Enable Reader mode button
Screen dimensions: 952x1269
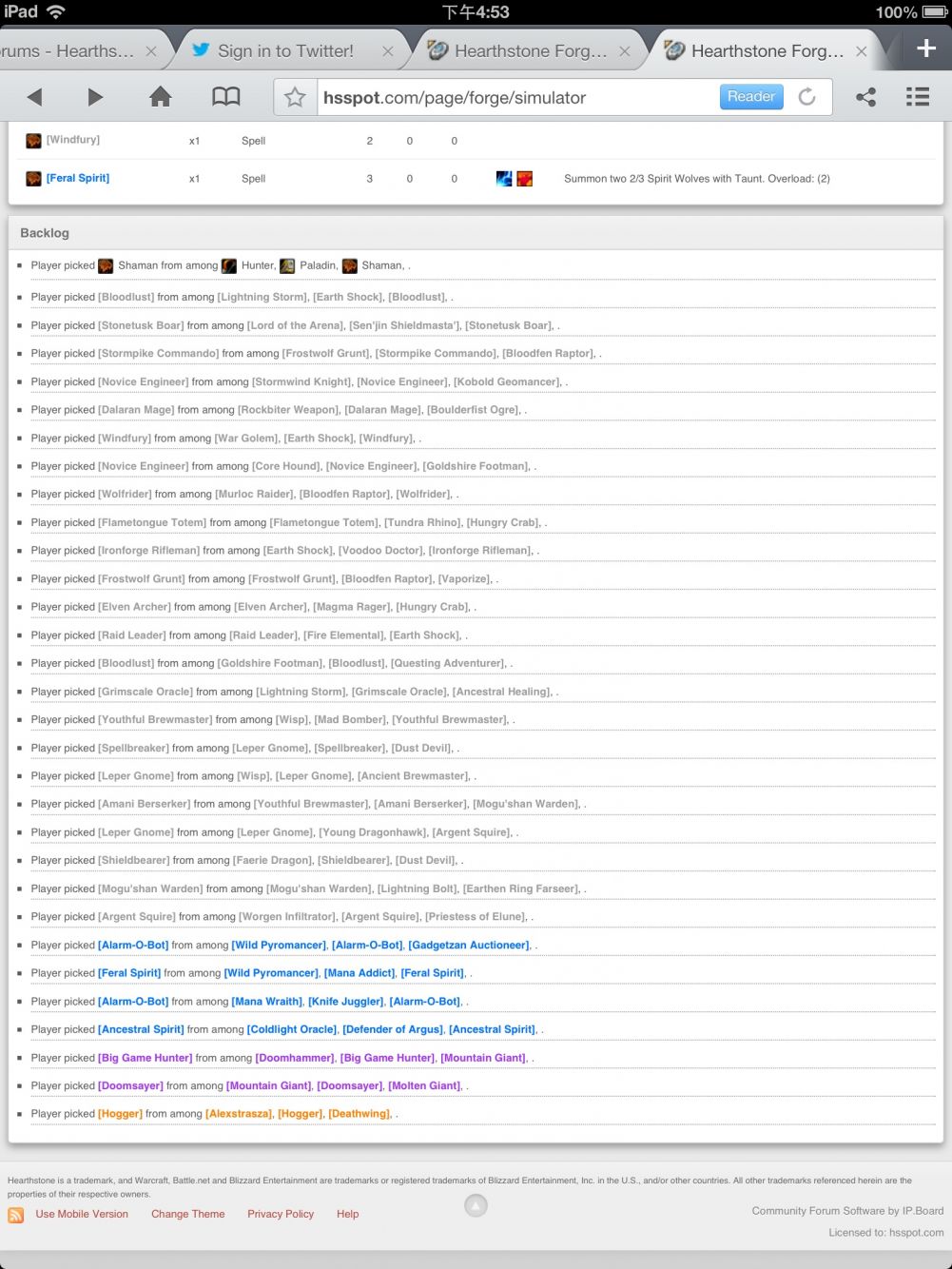(751, 97)
